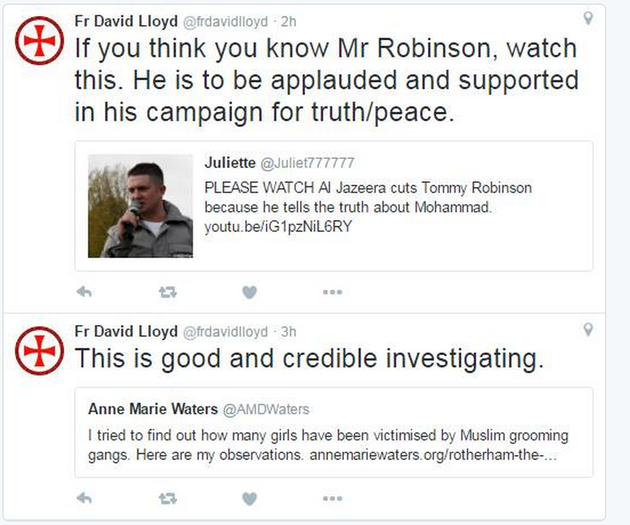This screenshot has height=525, width=630.
Task: Open the quoted tweet photo thumbnail
Action: [140, 206]
